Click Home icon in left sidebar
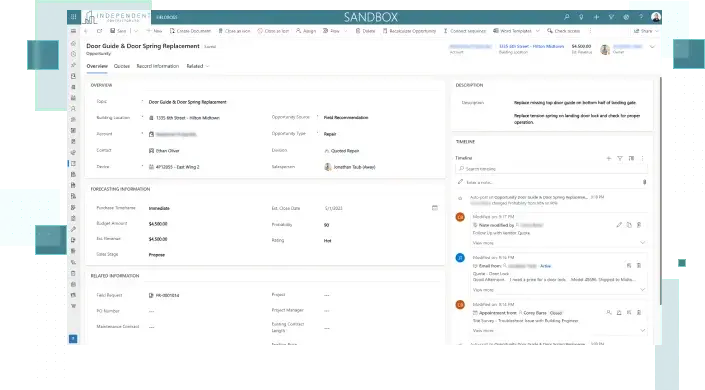The width and height of the screenshot is (705, 390). point(73,44)
